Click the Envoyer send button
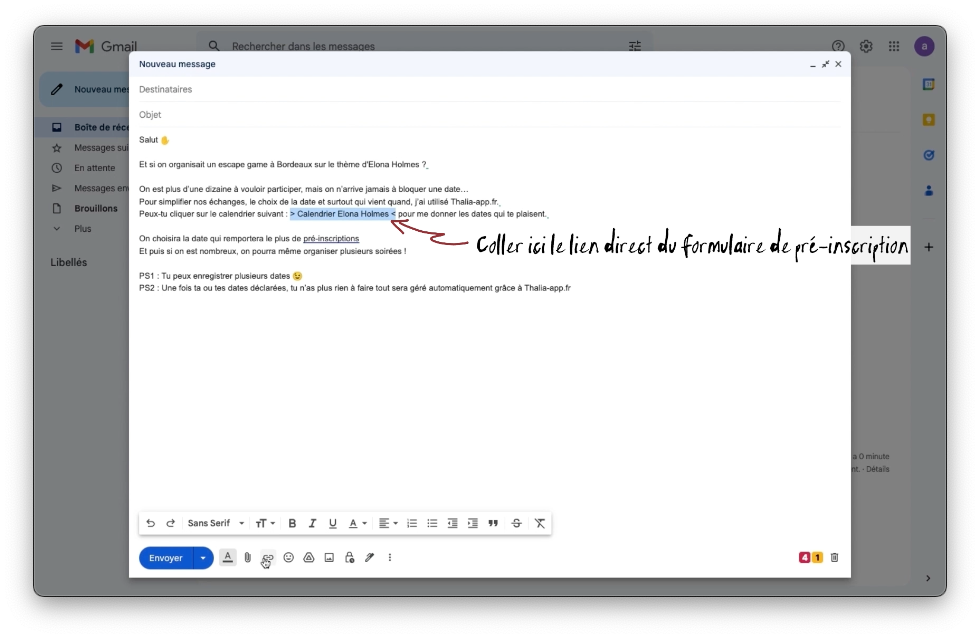980x638 pixels. click(x=166, y=558)
